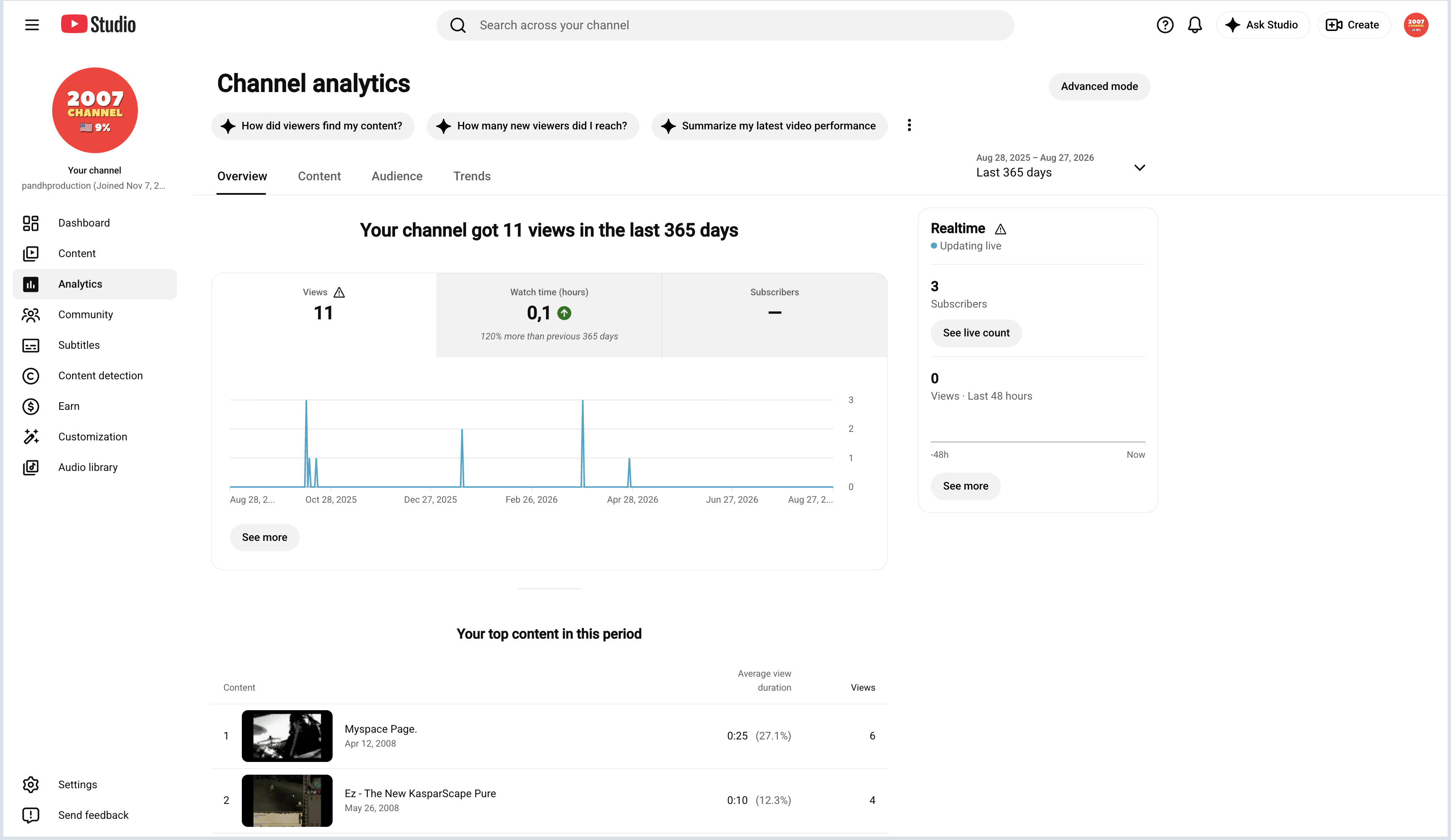The height and width of the screenshot is (840, 1451).
Task: Click the Customization magic wand icon
Action: coord(31,437)
